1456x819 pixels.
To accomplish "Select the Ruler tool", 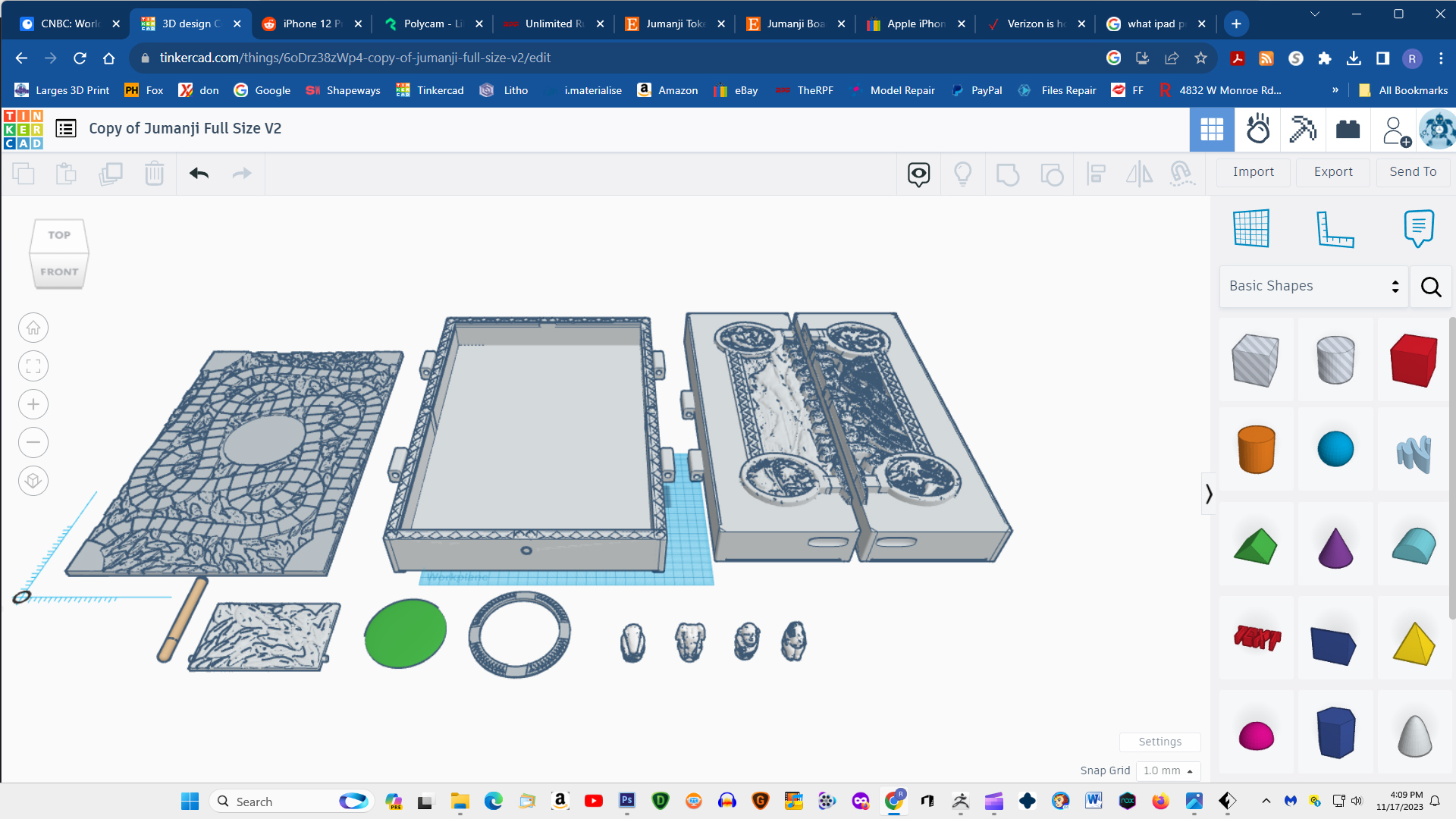I will [x=1335, y=228].
